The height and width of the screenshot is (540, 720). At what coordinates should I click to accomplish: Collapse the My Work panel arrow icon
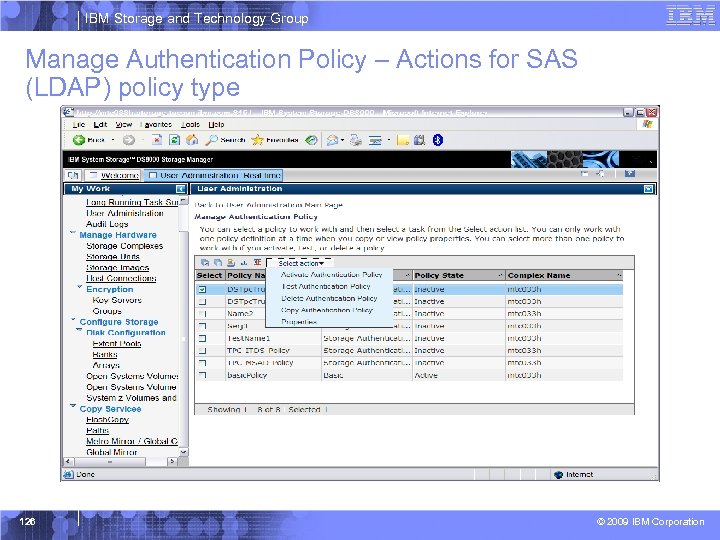[181, 188]
